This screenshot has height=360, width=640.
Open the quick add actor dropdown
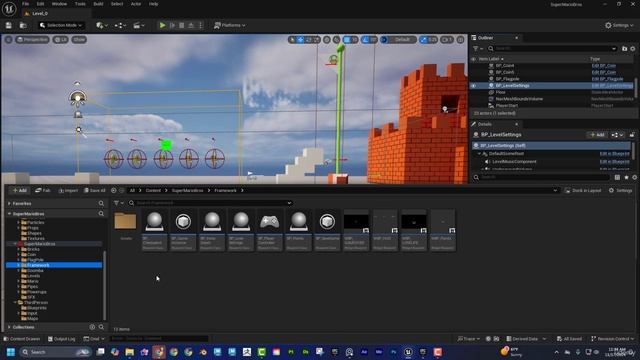pyautogui.click(x=102, y=25)
